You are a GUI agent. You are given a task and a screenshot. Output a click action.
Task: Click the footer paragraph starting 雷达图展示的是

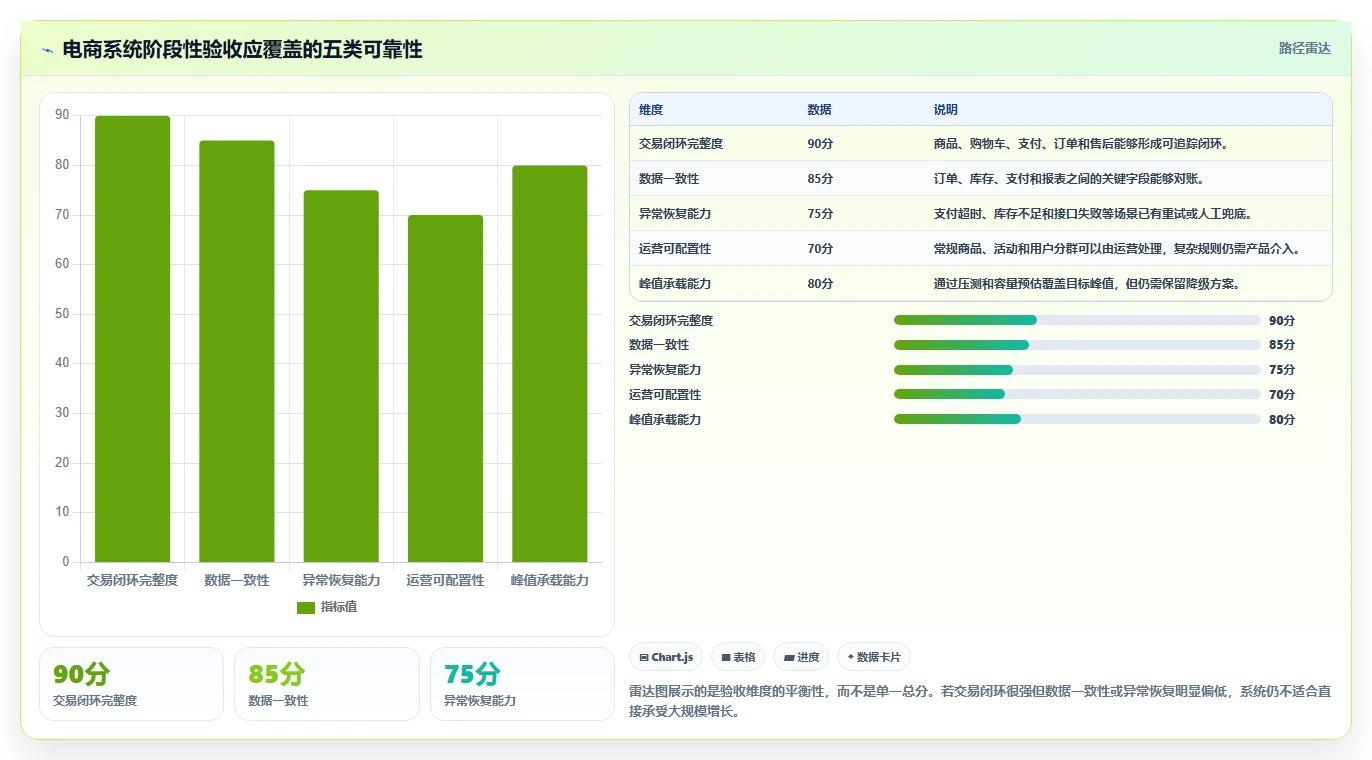click(980, 702)
